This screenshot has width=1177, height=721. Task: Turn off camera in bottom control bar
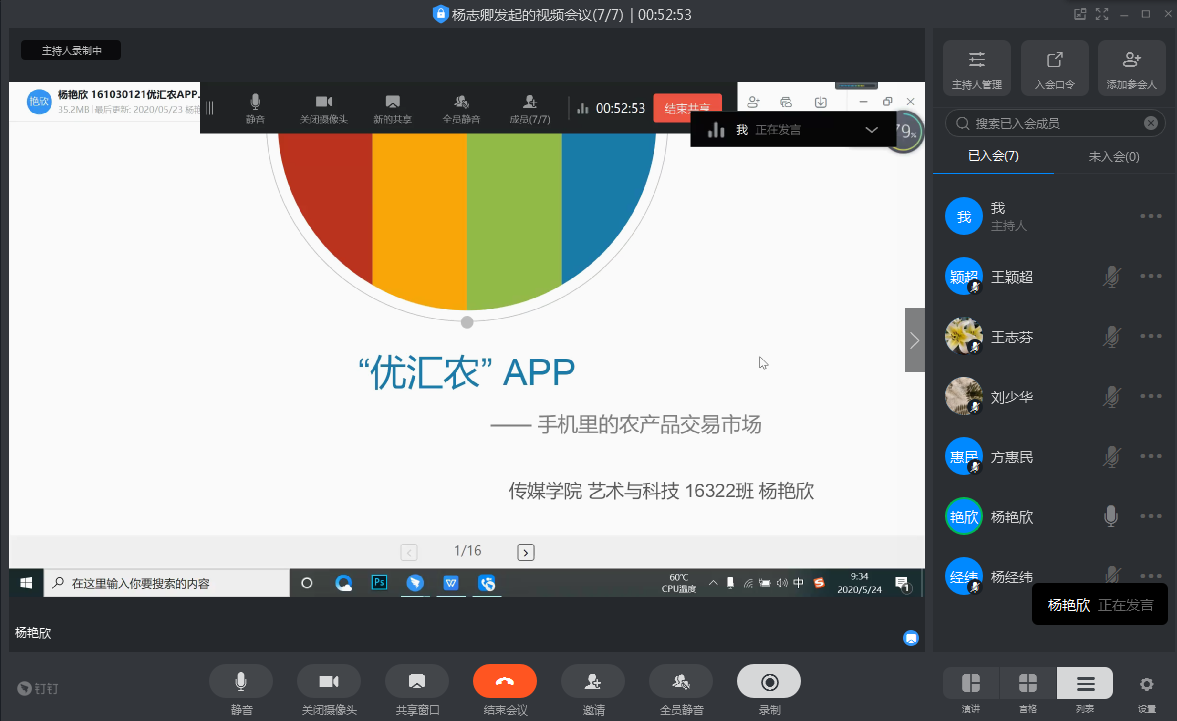(329, 681)
